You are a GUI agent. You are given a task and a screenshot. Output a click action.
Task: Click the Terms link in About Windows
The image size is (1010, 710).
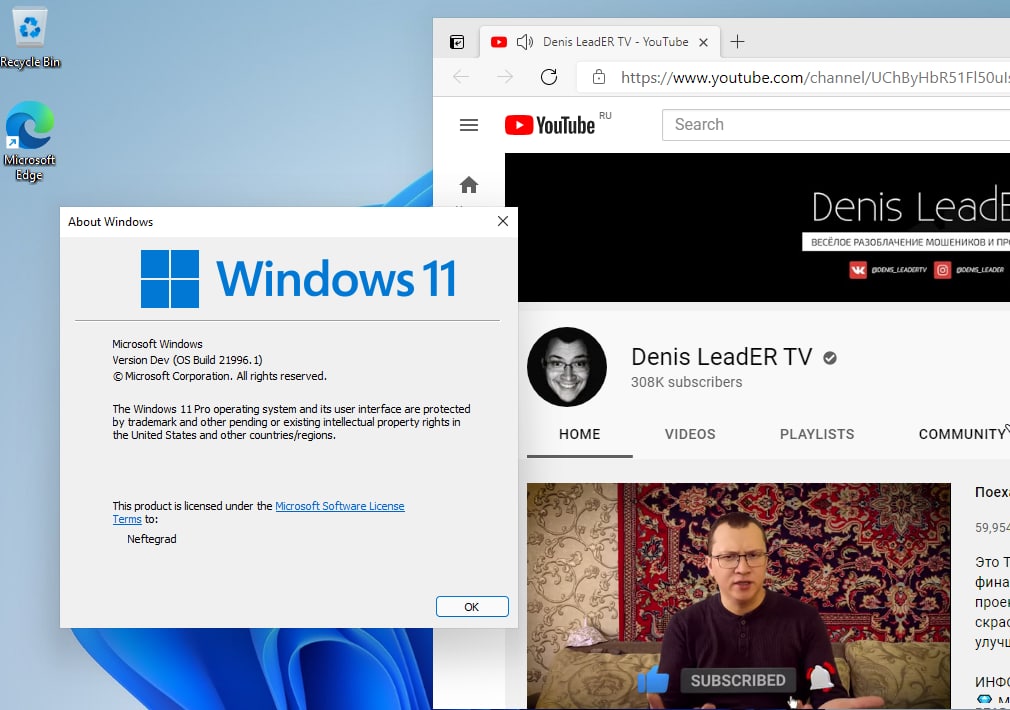pos(127,519)
